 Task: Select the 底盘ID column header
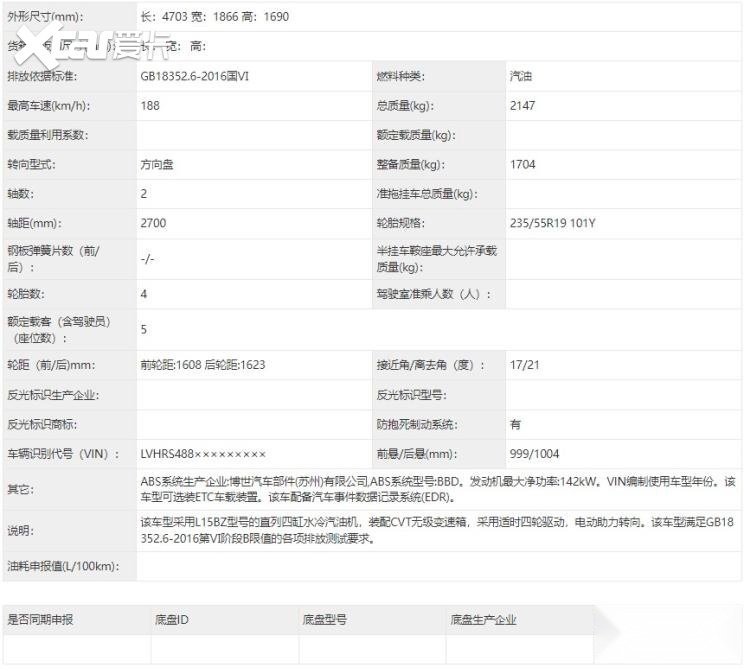[172, 620]
